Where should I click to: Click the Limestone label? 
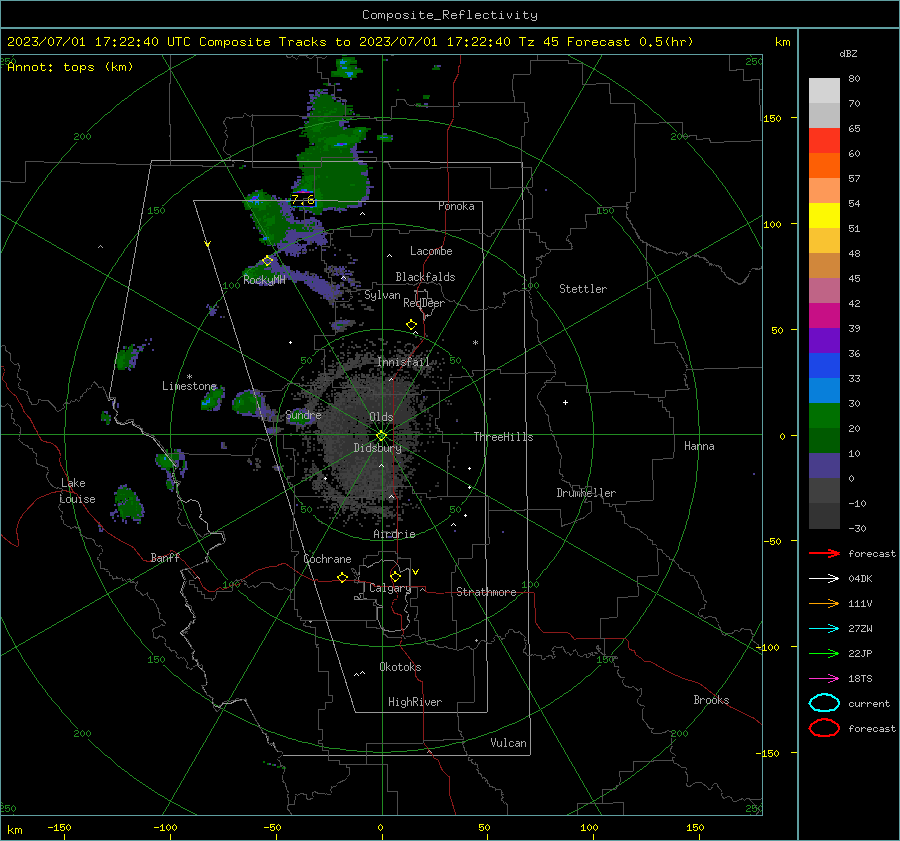tap(189, 386)
